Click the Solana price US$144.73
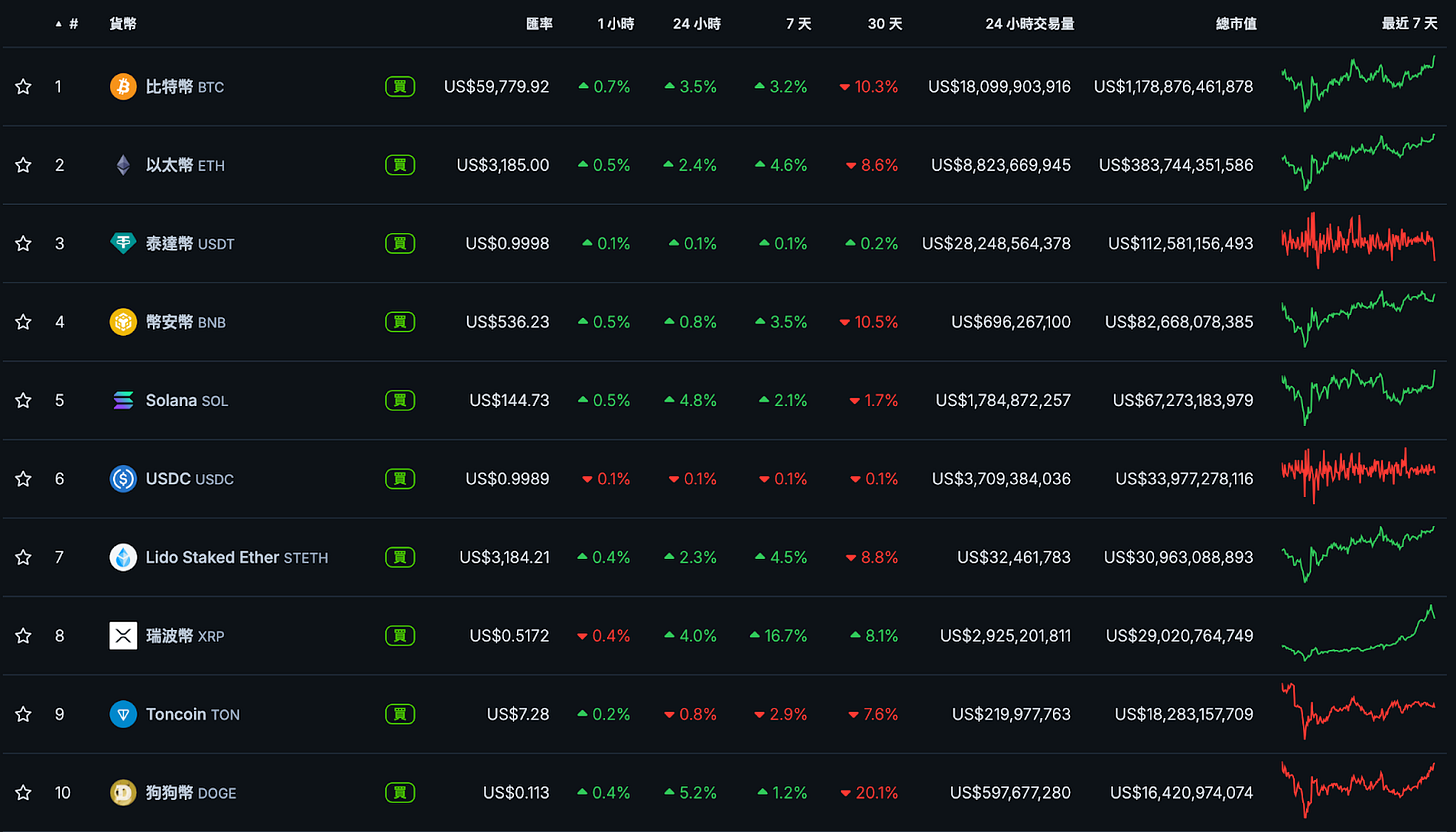This screenshot has width=1456, height=832. (x=510, y=400)
